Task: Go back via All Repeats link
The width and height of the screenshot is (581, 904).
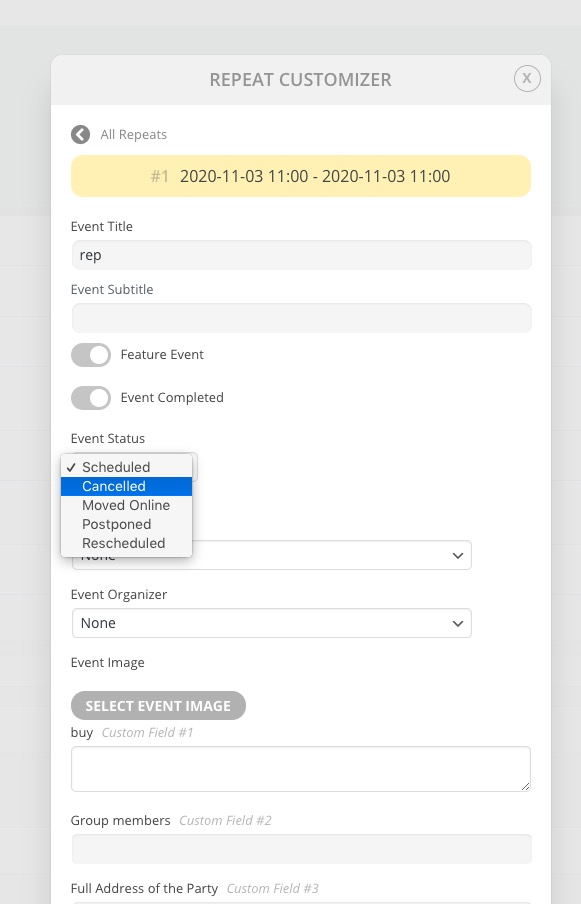Action: [x=134, y=134]
